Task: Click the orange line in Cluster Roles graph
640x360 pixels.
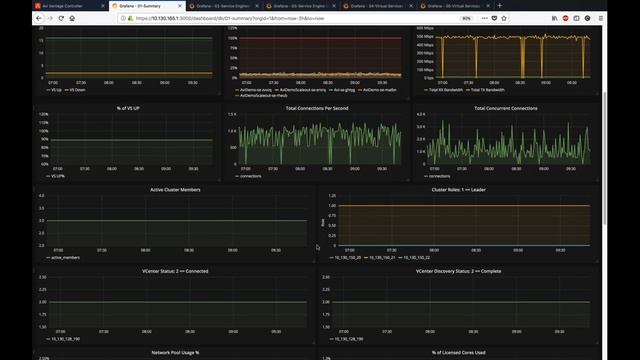Action: (464, 206)
